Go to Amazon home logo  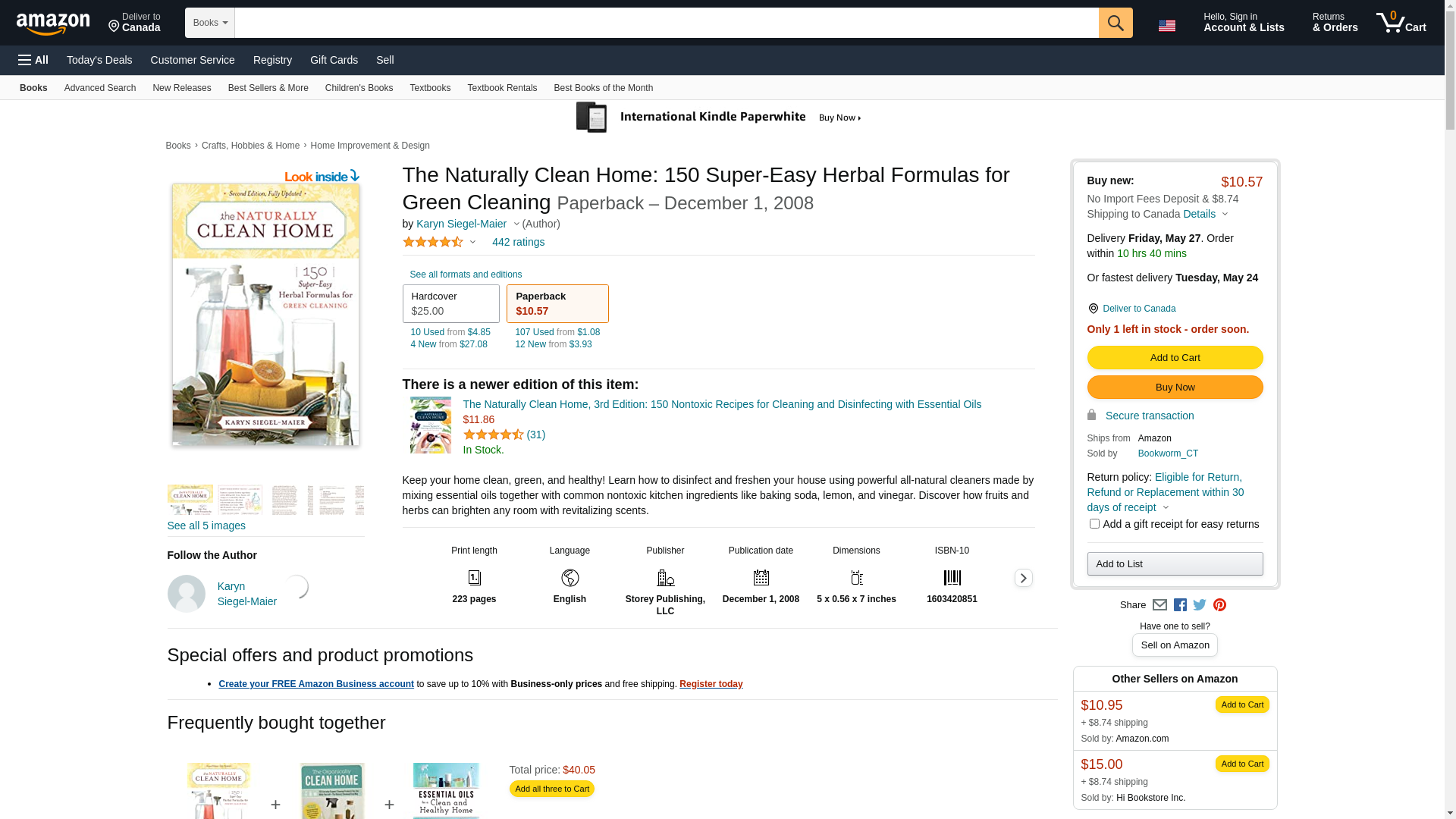pos(53,24)
